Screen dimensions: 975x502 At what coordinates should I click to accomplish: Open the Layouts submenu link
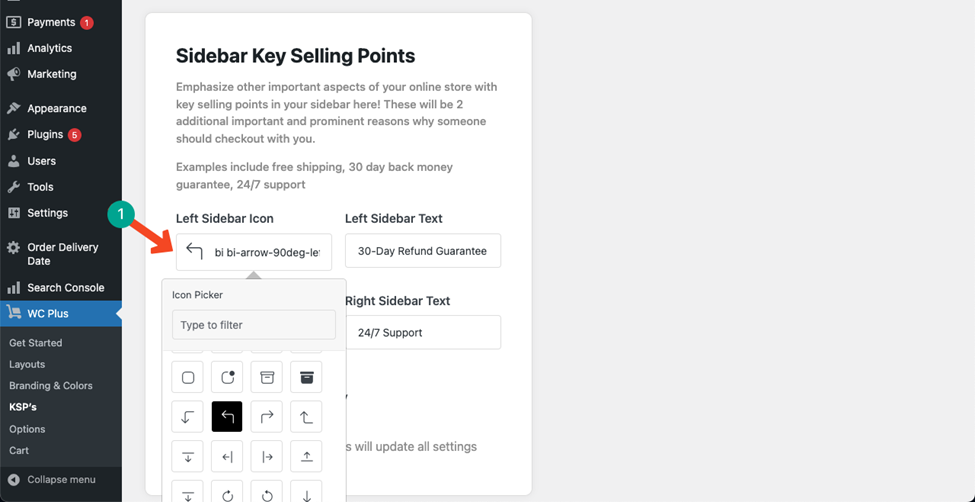27,364
